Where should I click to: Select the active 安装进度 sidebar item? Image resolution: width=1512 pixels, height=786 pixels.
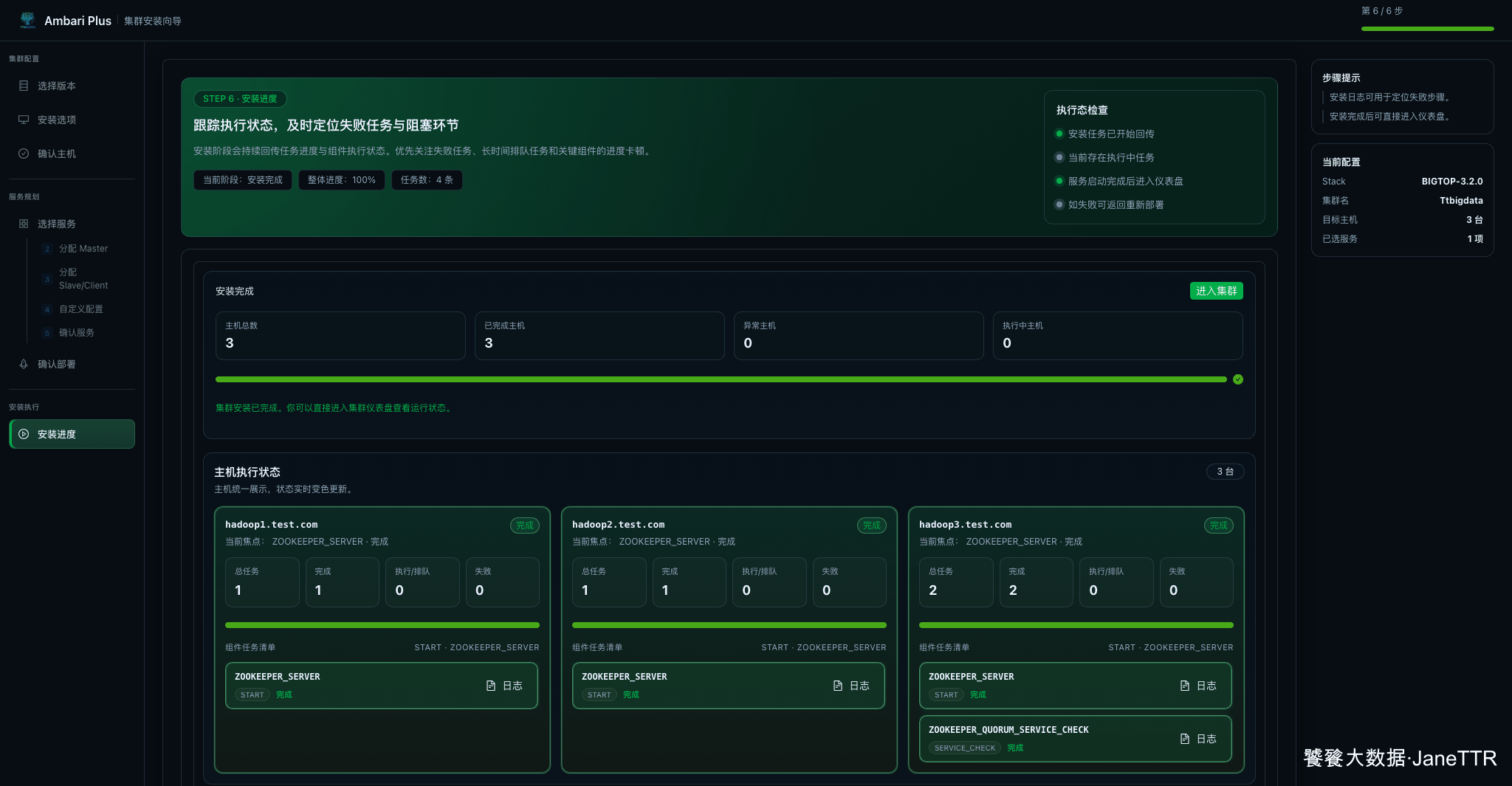[x=72, y=434]
